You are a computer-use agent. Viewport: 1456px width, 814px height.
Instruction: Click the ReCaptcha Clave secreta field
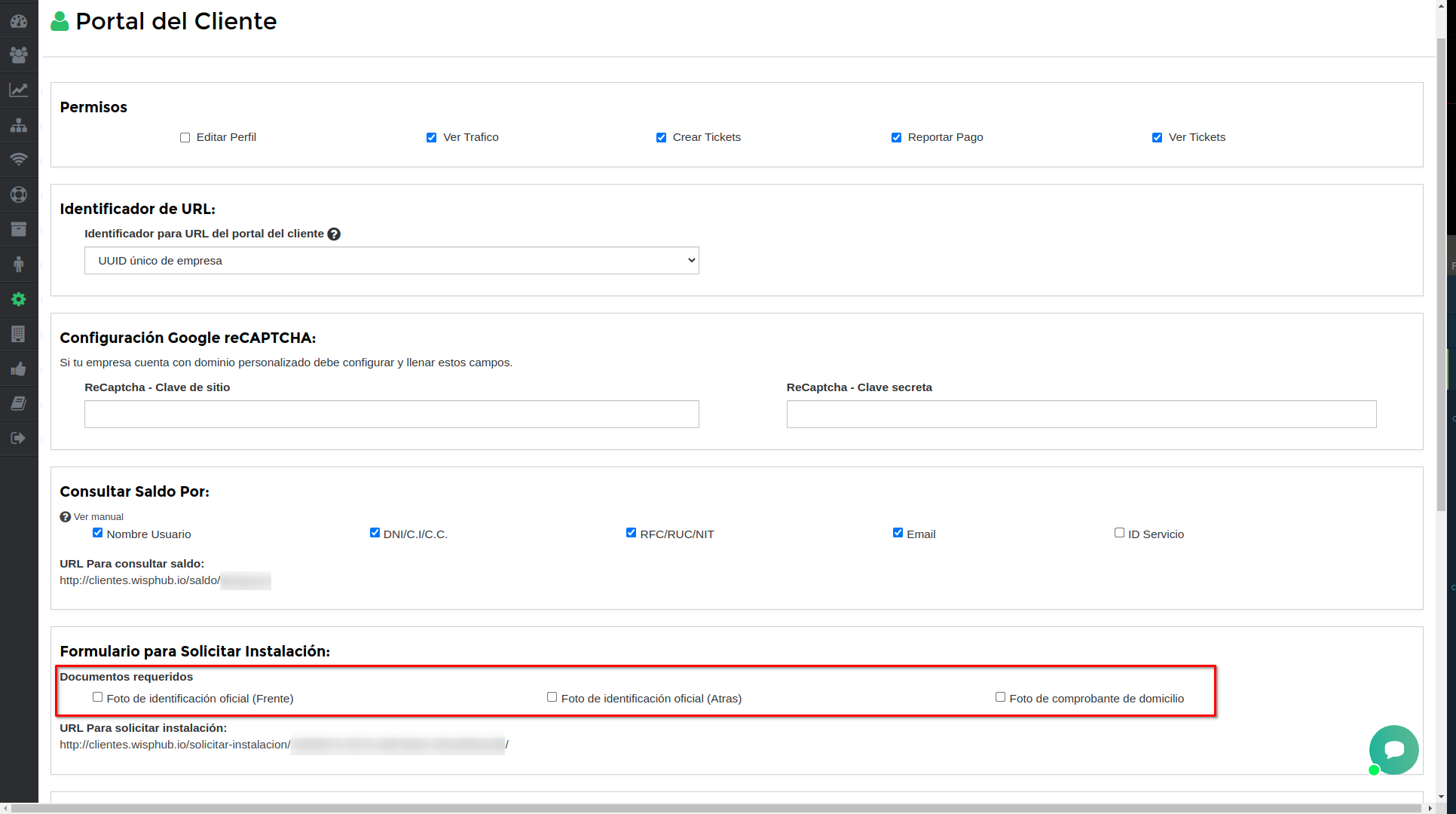pos(1081,415)
